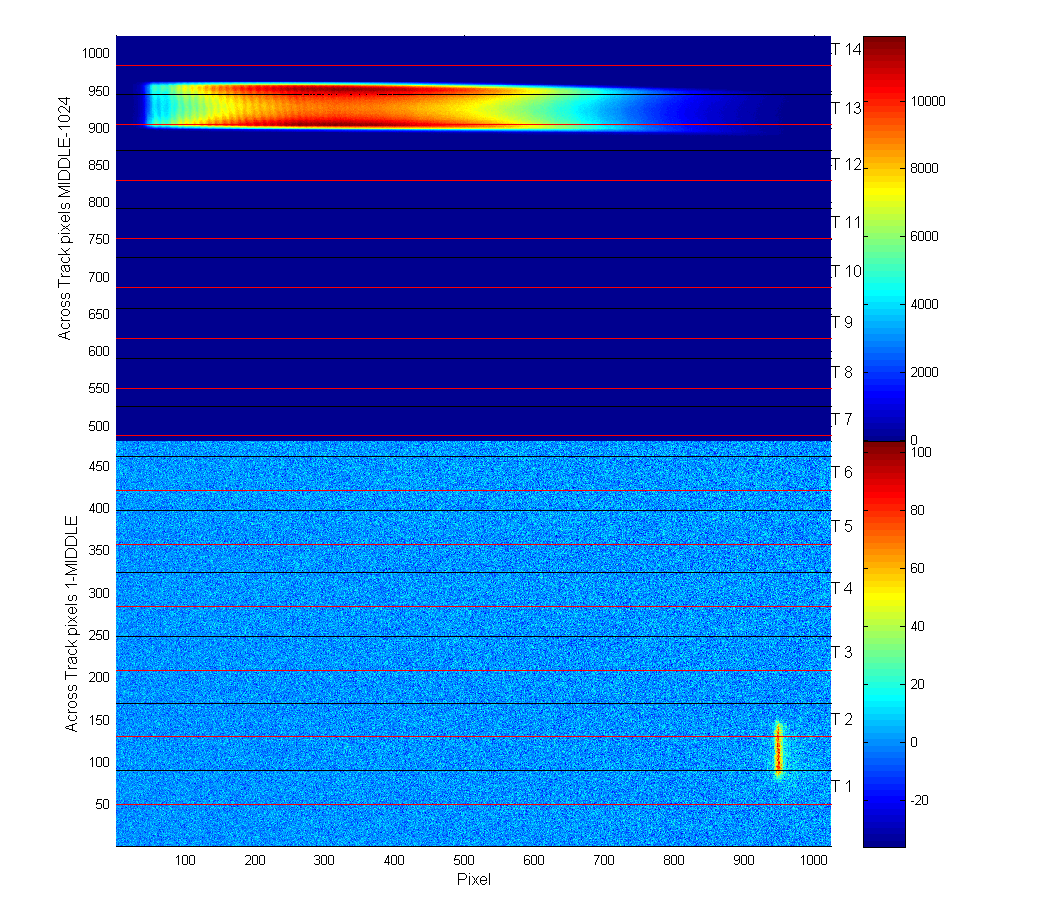Click x-axis tick label 100
Viewport: 1050px width, 900px height.
[185, 860]
